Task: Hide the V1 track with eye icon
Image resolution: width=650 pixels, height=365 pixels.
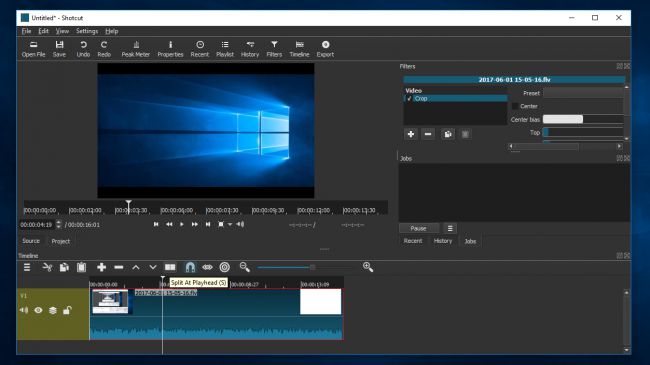Action: pyautogui.click(x=38, y=310)
